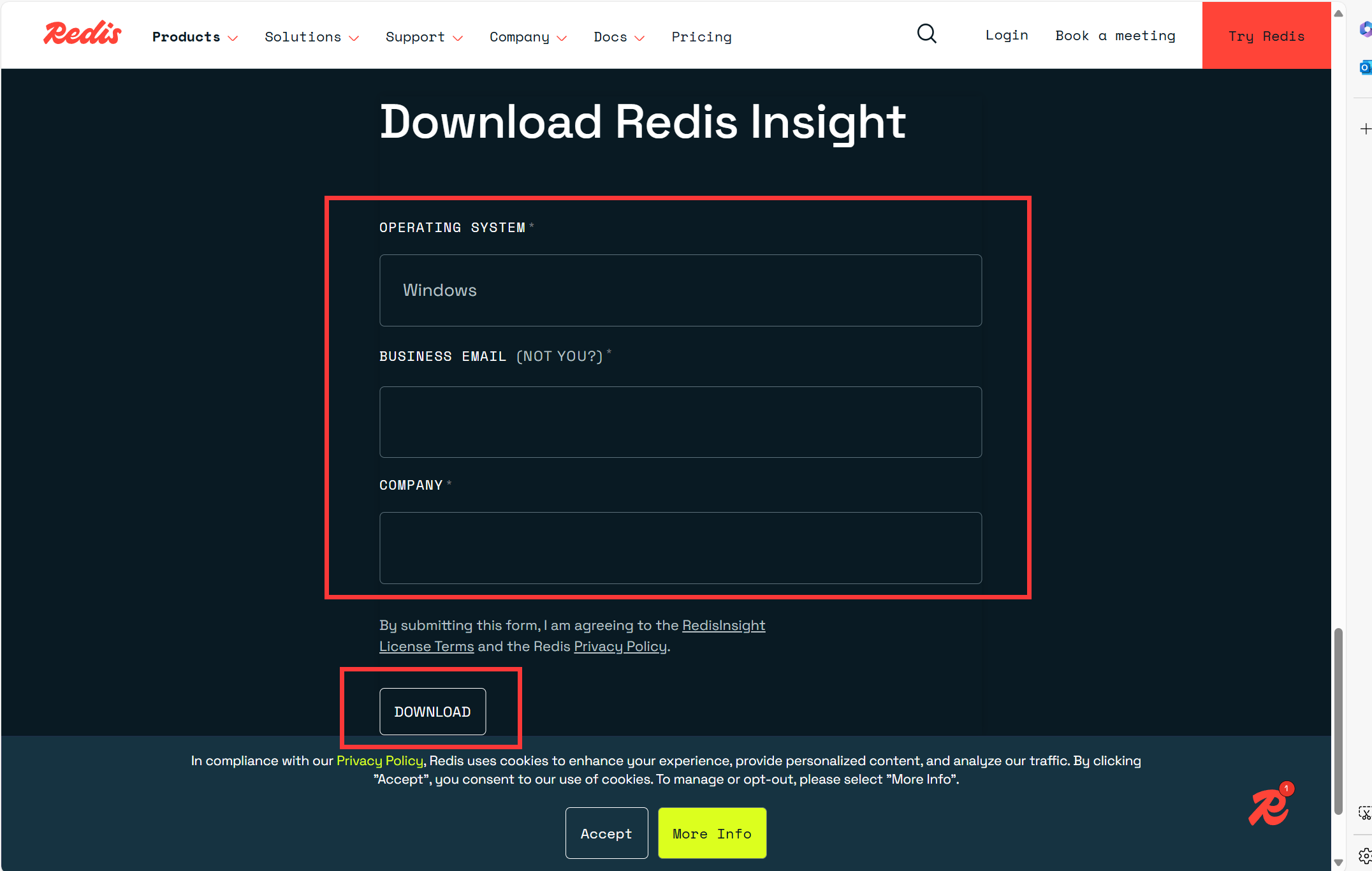Open the RedisInsight License Terms link
The image size is (1372, 871).
tap(723, 626)
